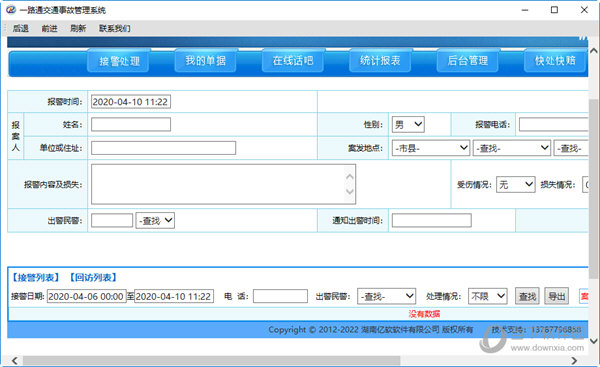Click the 姓名 input field
The image size is (600, 367).
[131, 124]
